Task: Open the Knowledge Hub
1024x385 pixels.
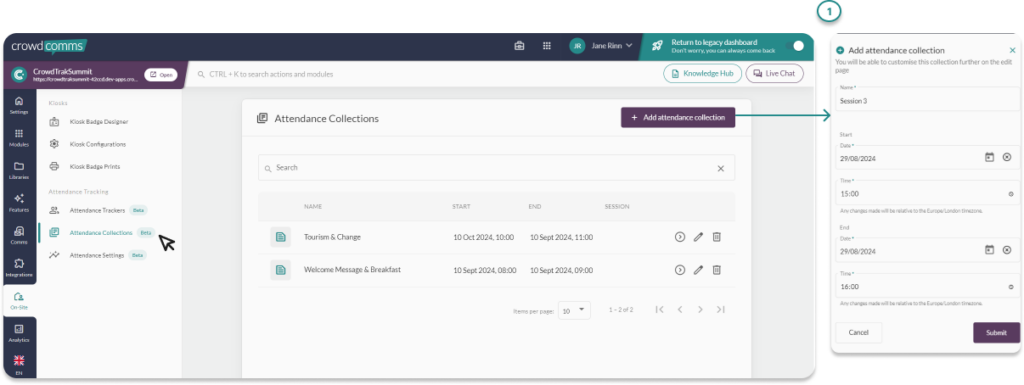Action: 702,74
